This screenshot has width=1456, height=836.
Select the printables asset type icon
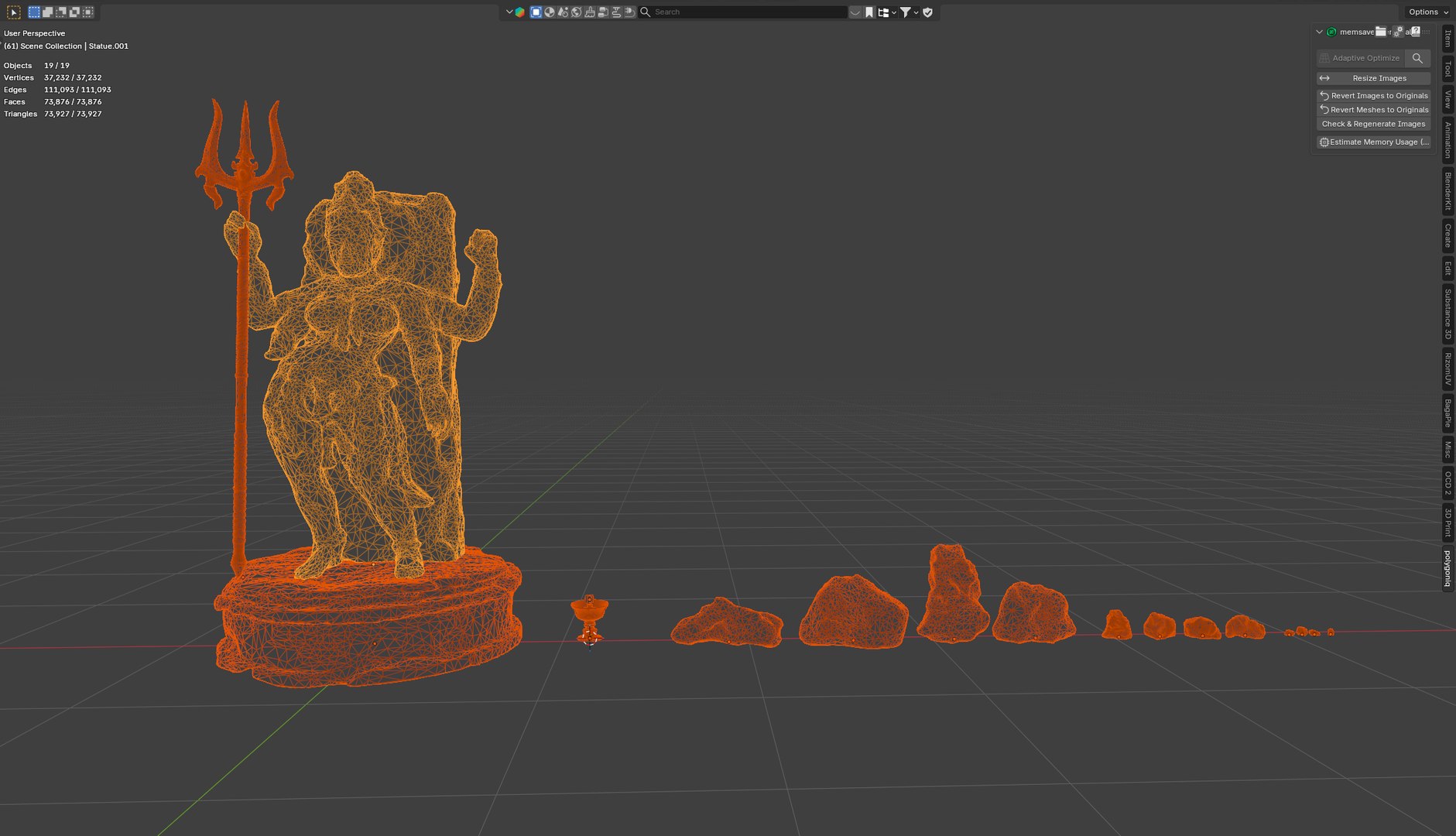click(616, 12)
